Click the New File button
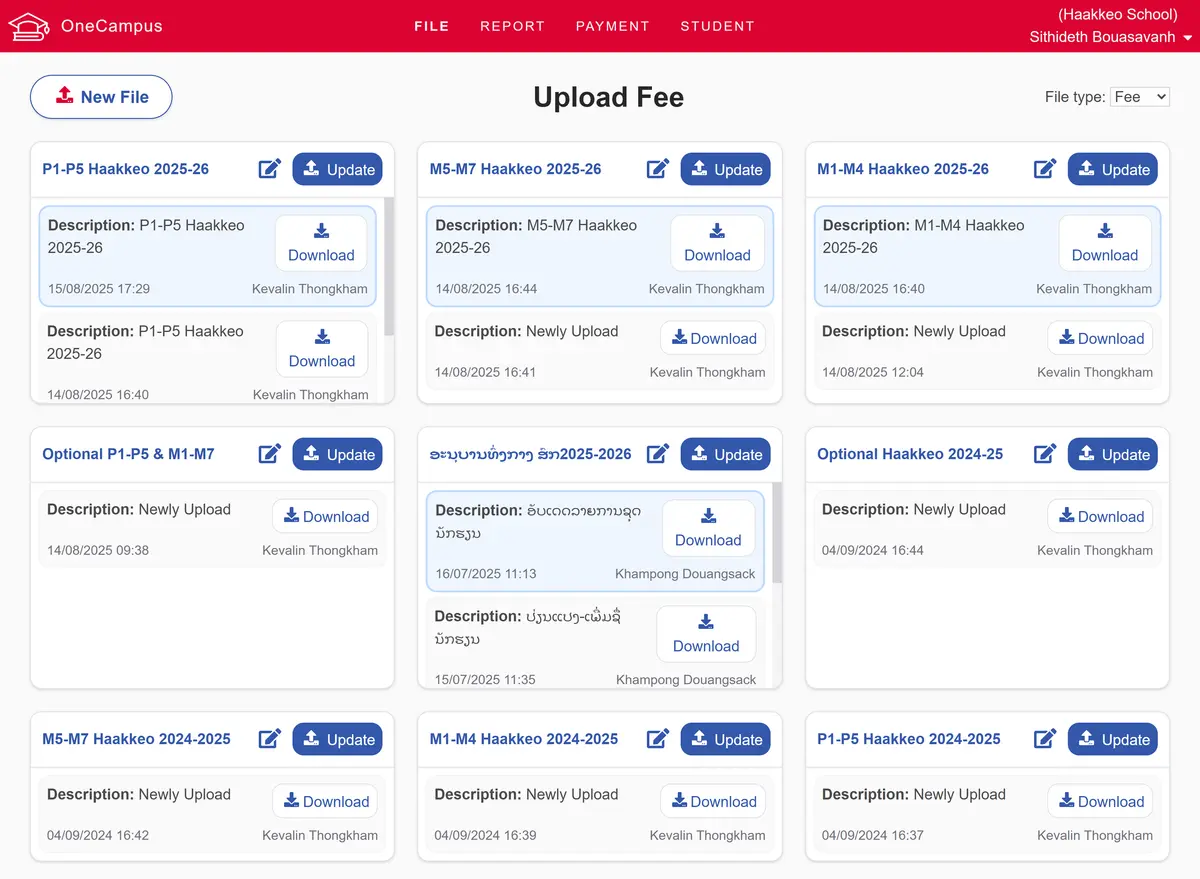This screenshot has width=1200, height=879. (101, 97)
